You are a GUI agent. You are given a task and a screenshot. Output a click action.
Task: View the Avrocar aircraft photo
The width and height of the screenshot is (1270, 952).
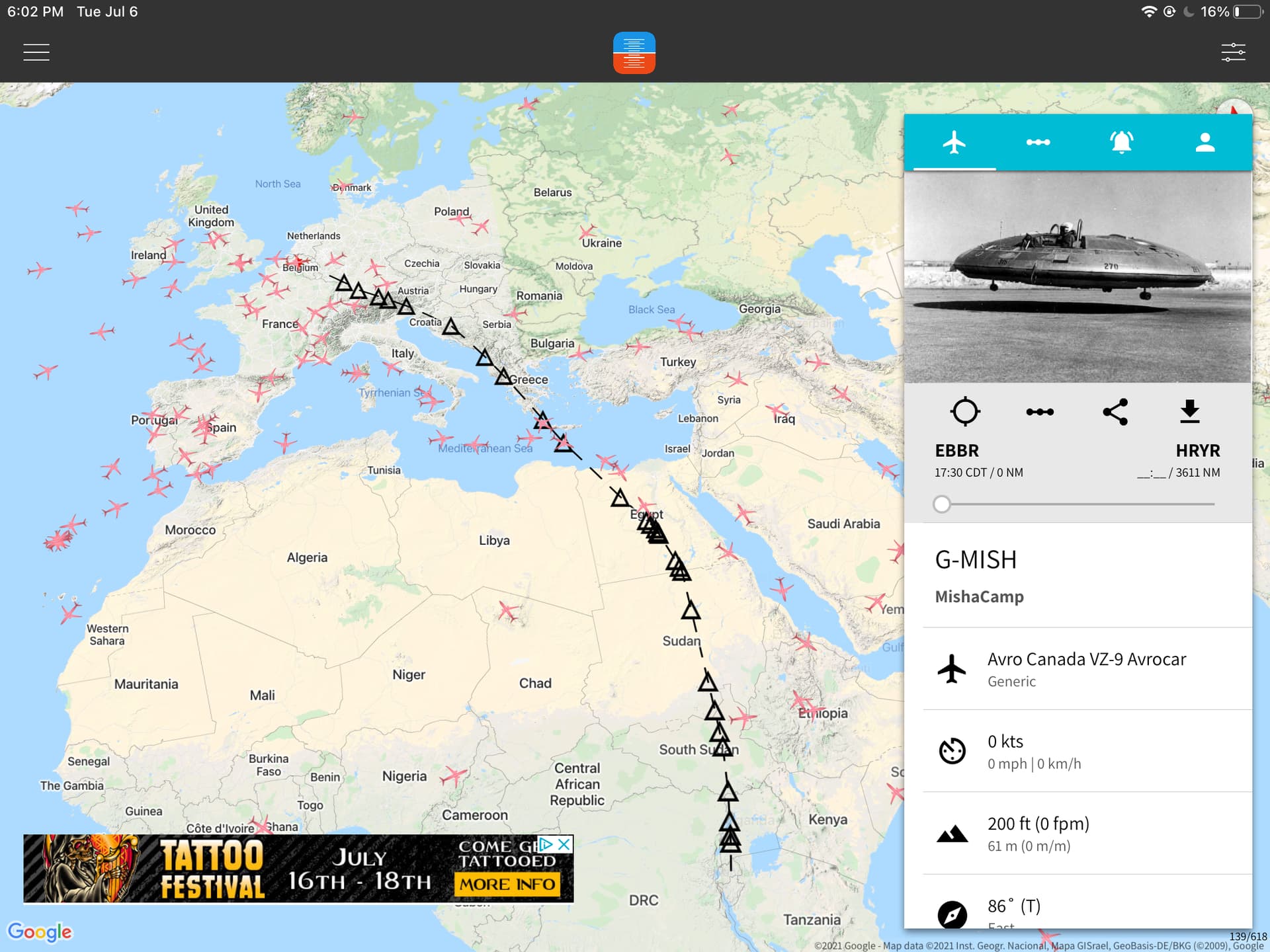pyautogui.click(x=1078, y=277)
